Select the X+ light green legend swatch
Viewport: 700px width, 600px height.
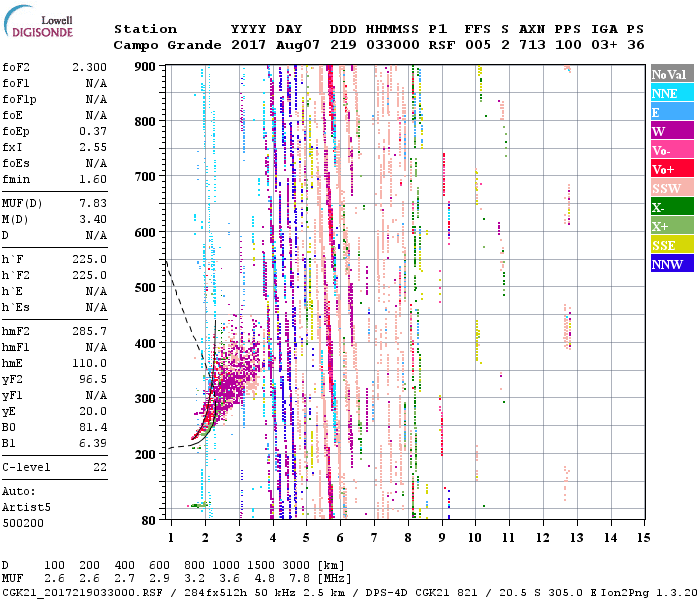672,226
